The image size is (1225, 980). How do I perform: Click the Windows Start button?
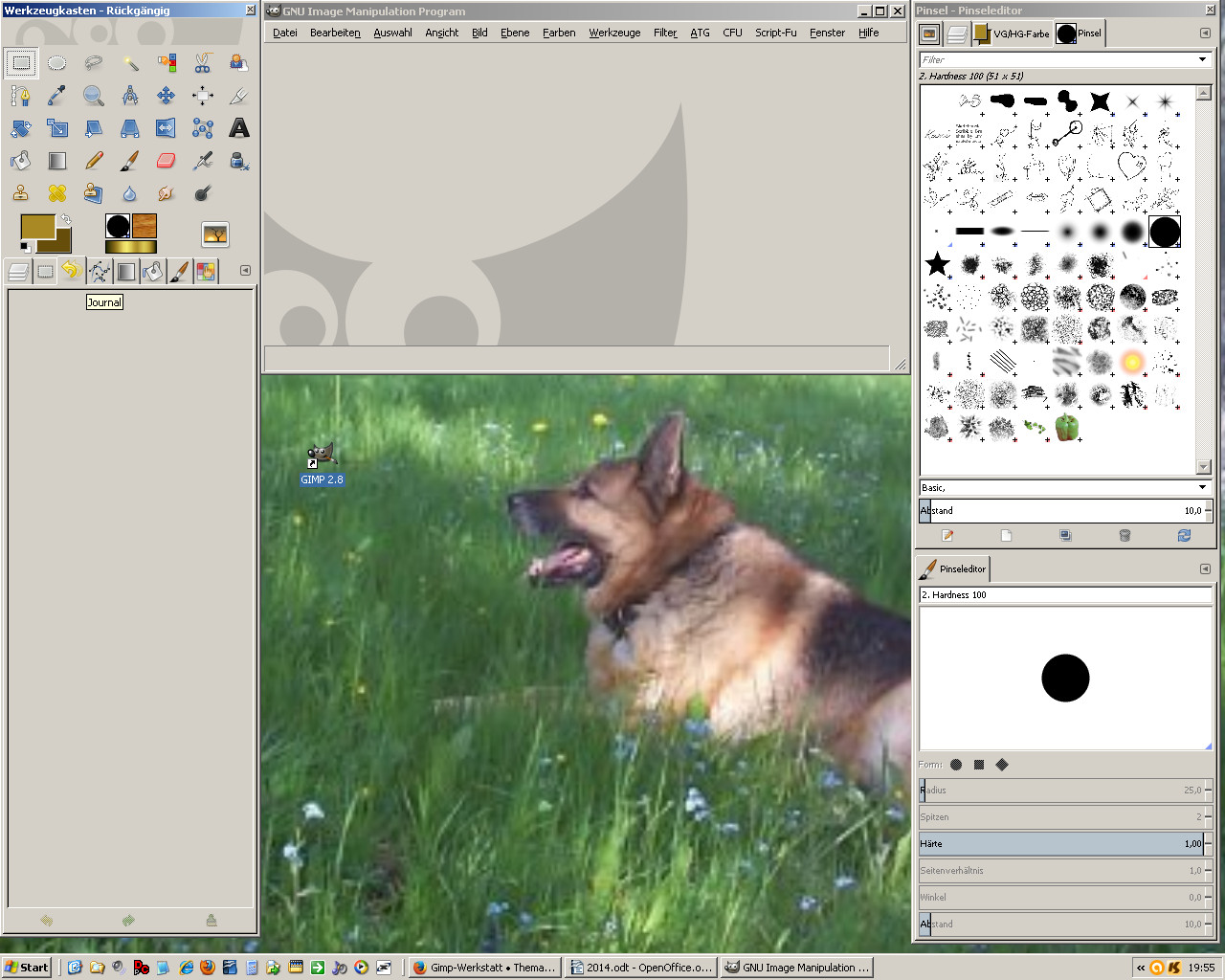(x=27, y=968)
